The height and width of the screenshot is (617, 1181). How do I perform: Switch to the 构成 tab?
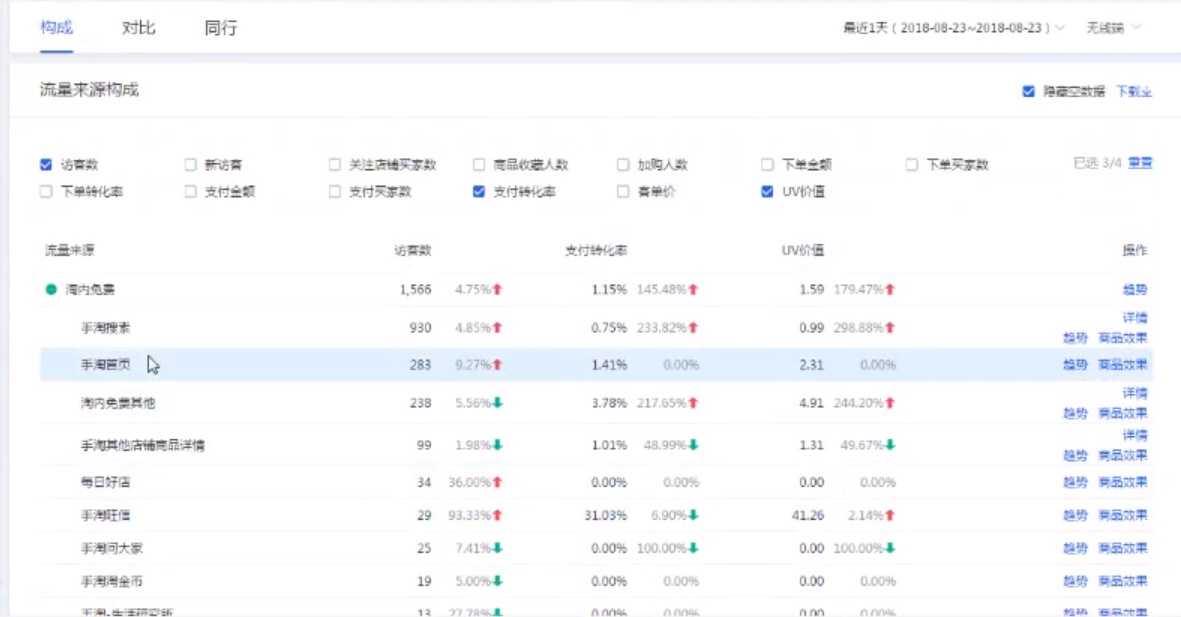point(56,28)
